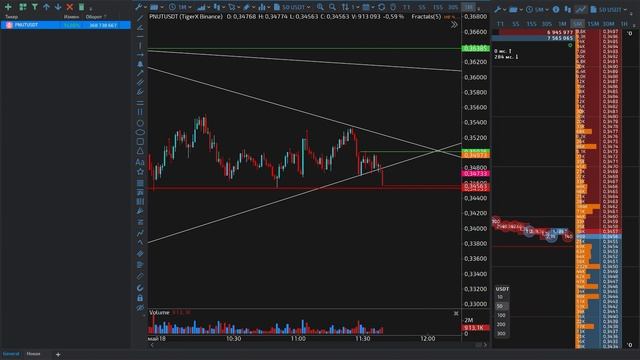Open the chart wrench settings dropdown
This screenshot has width=640, height=360.
(141, 7)
